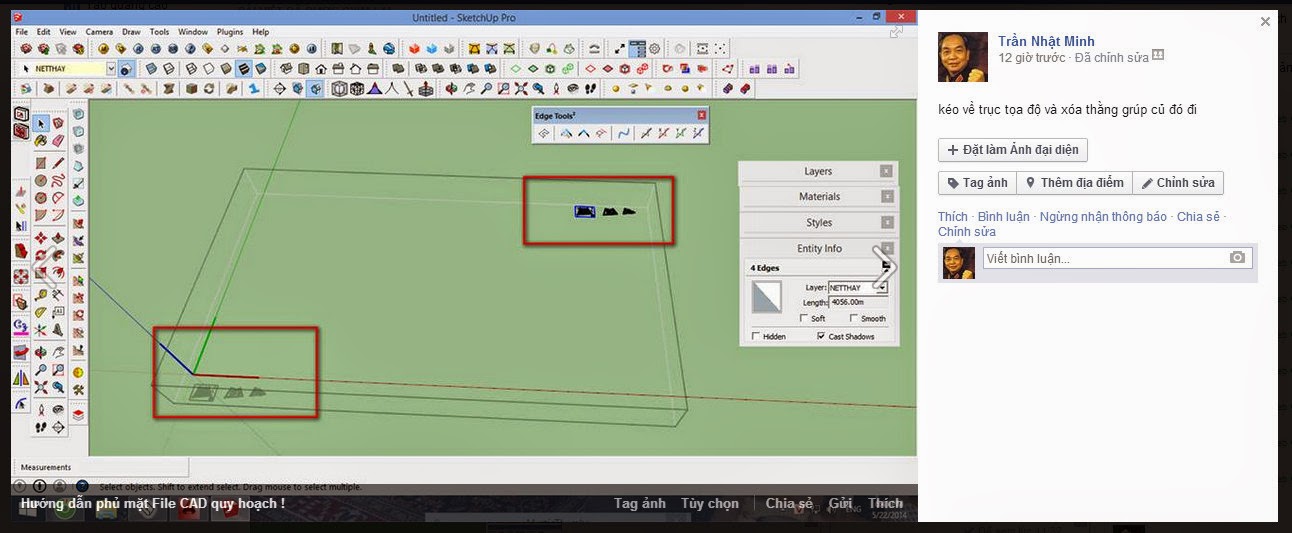Click Zoom Extents in horizontal camera toolbar
Image resolution: width=1292 pixels, height=533 pixels.
click(521, 88)
